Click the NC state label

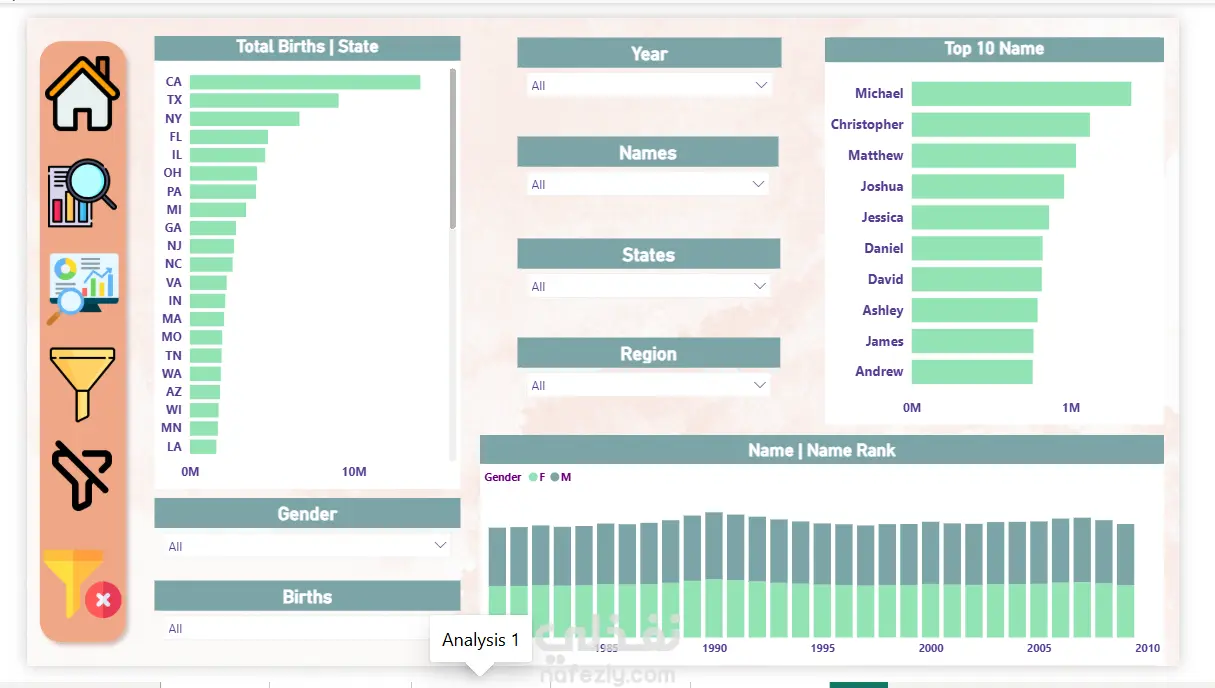(174, 264)
